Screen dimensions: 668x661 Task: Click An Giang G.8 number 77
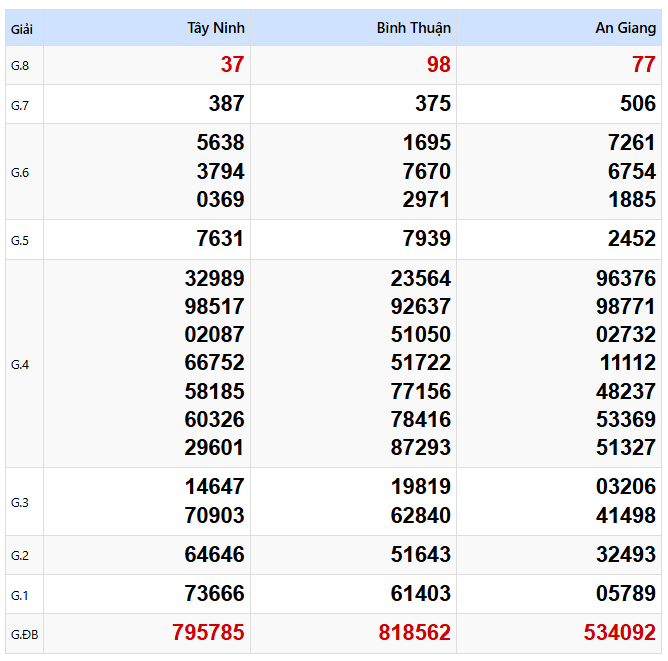pos(644,65)
